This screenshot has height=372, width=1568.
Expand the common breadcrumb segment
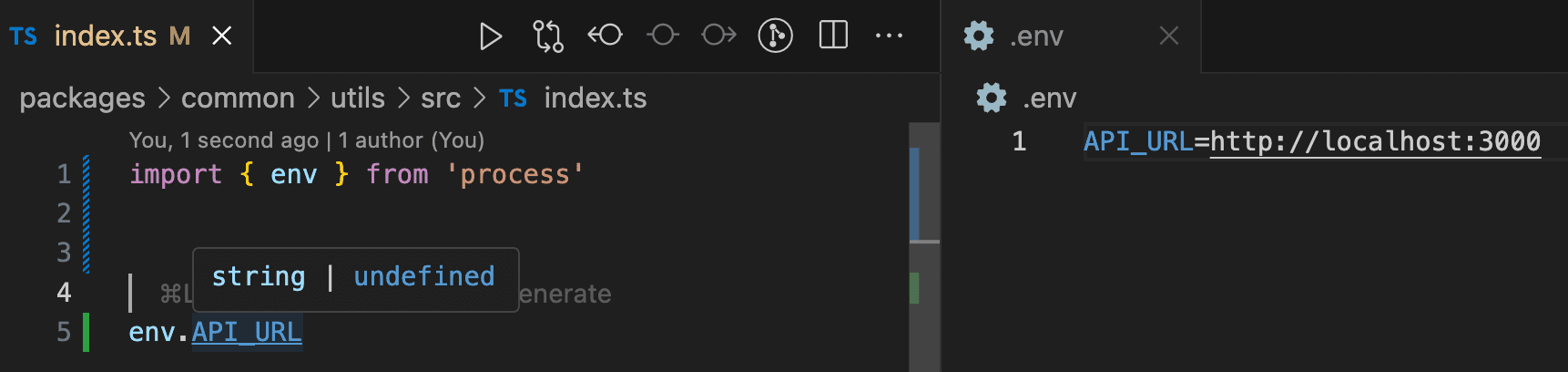tap(238, 98)
